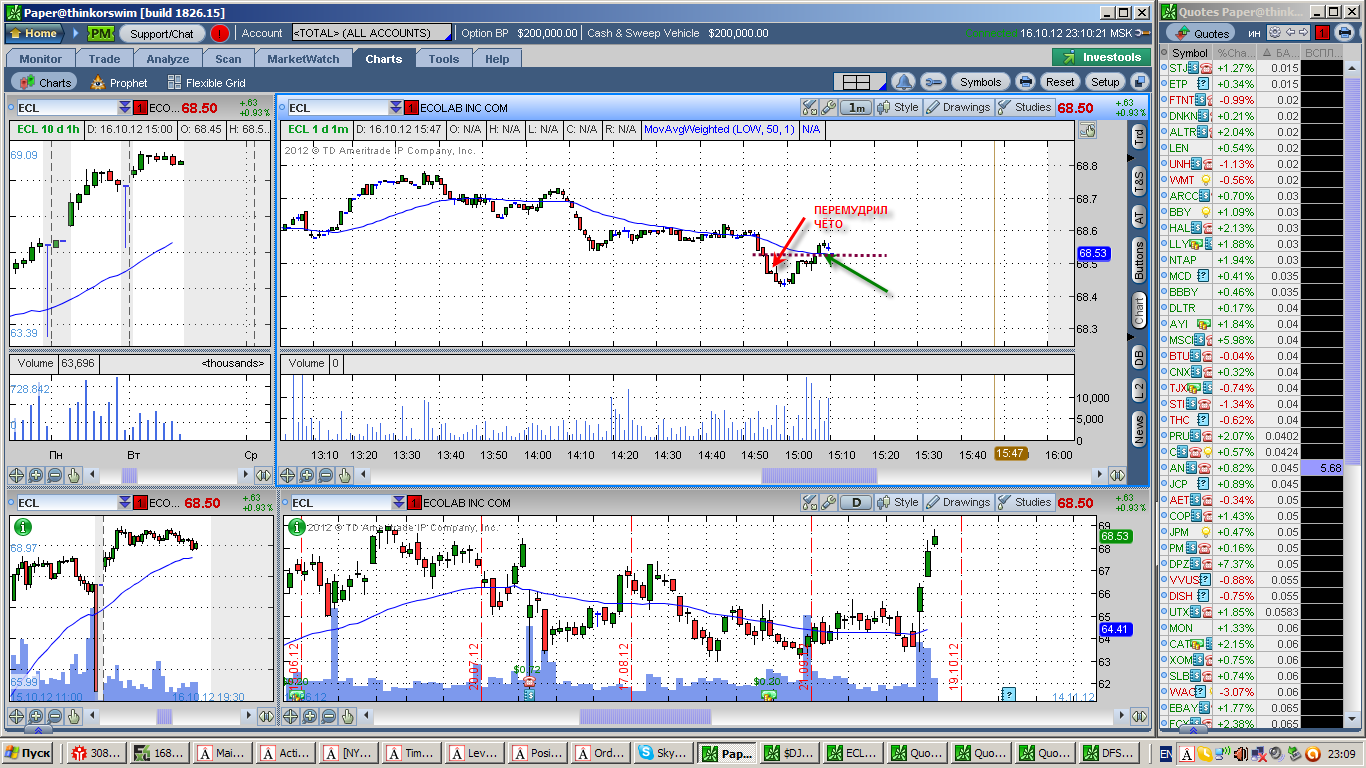This screenshot has height=768, width=1366.
Task: Click the Studies button on the 1m chart
Action: click(1024, 107)
